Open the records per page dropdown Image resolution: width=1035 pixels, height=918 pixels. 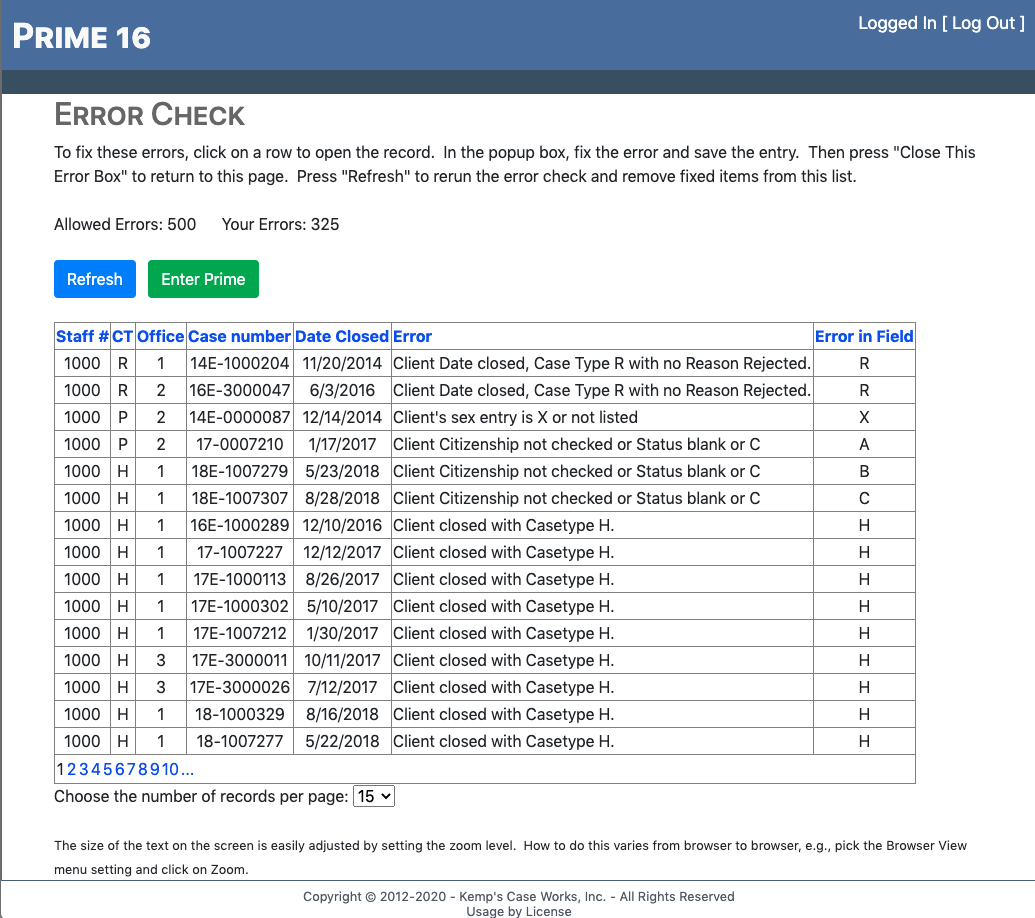pyautogui.click(x=375, y=796)
